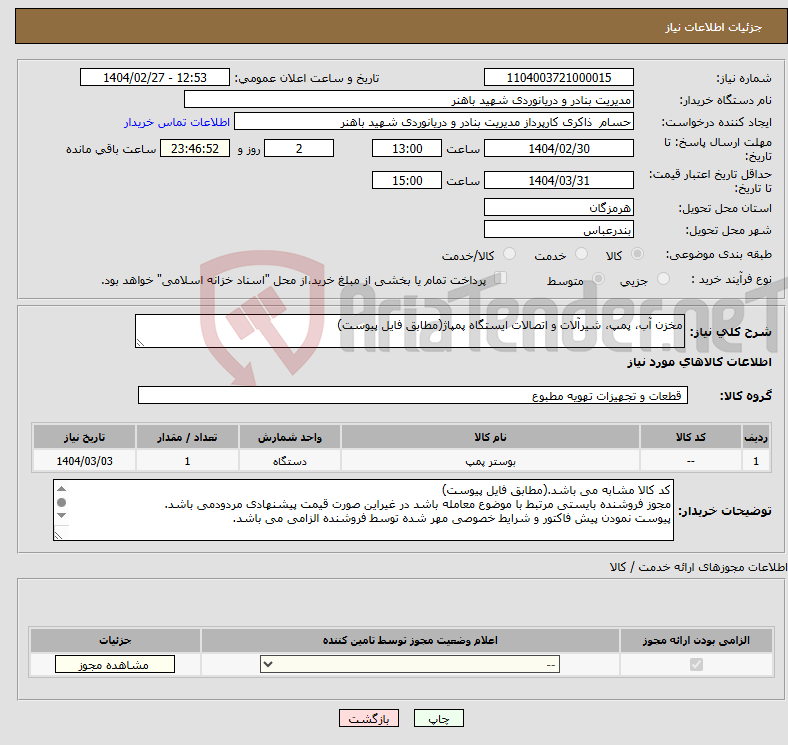The image size is (788, 745).
Task: Open the اطلاعات تماس خریدار link
Action: (177, 122)
